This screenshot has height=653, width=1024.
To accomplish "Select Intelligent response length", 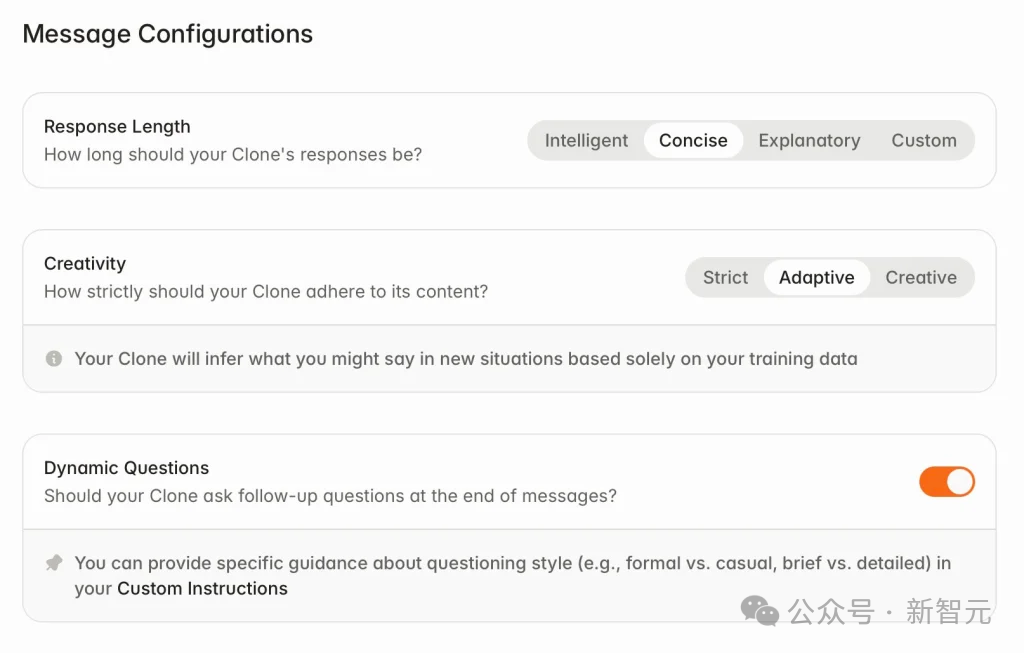I will tap(586, 140).
